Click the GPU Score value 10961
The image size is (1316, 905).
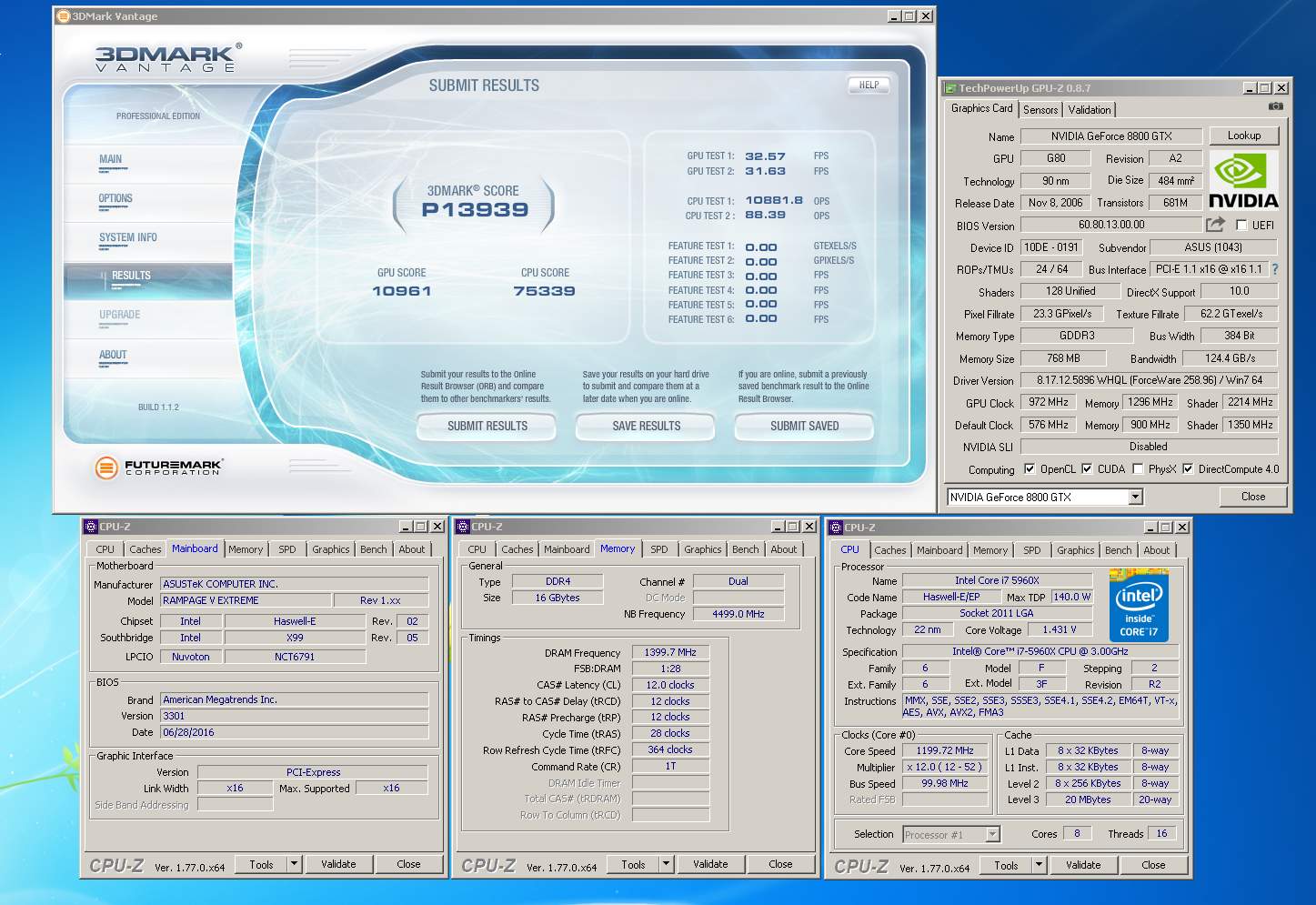tap(401, 291)
